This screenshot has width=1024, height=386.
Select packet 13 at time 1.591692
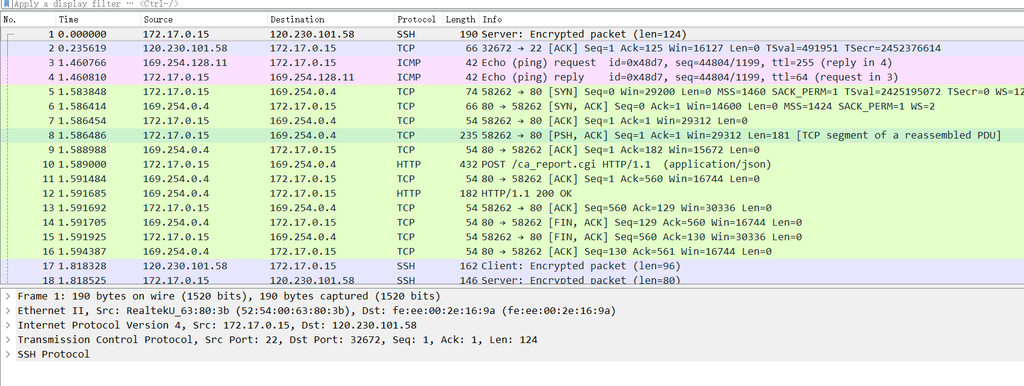click(x=512, y=208)
